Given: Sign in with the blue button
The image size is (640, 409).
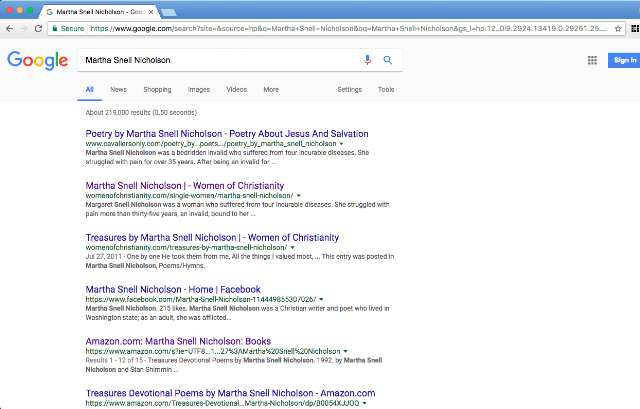Looking at the screenshot, I should tap(624, 60).
